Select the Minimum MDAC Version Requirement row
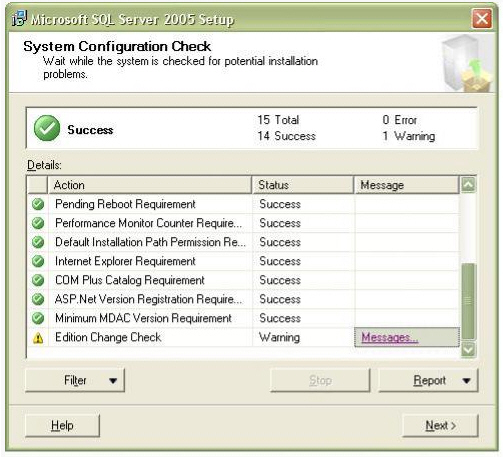 point(243,318)
